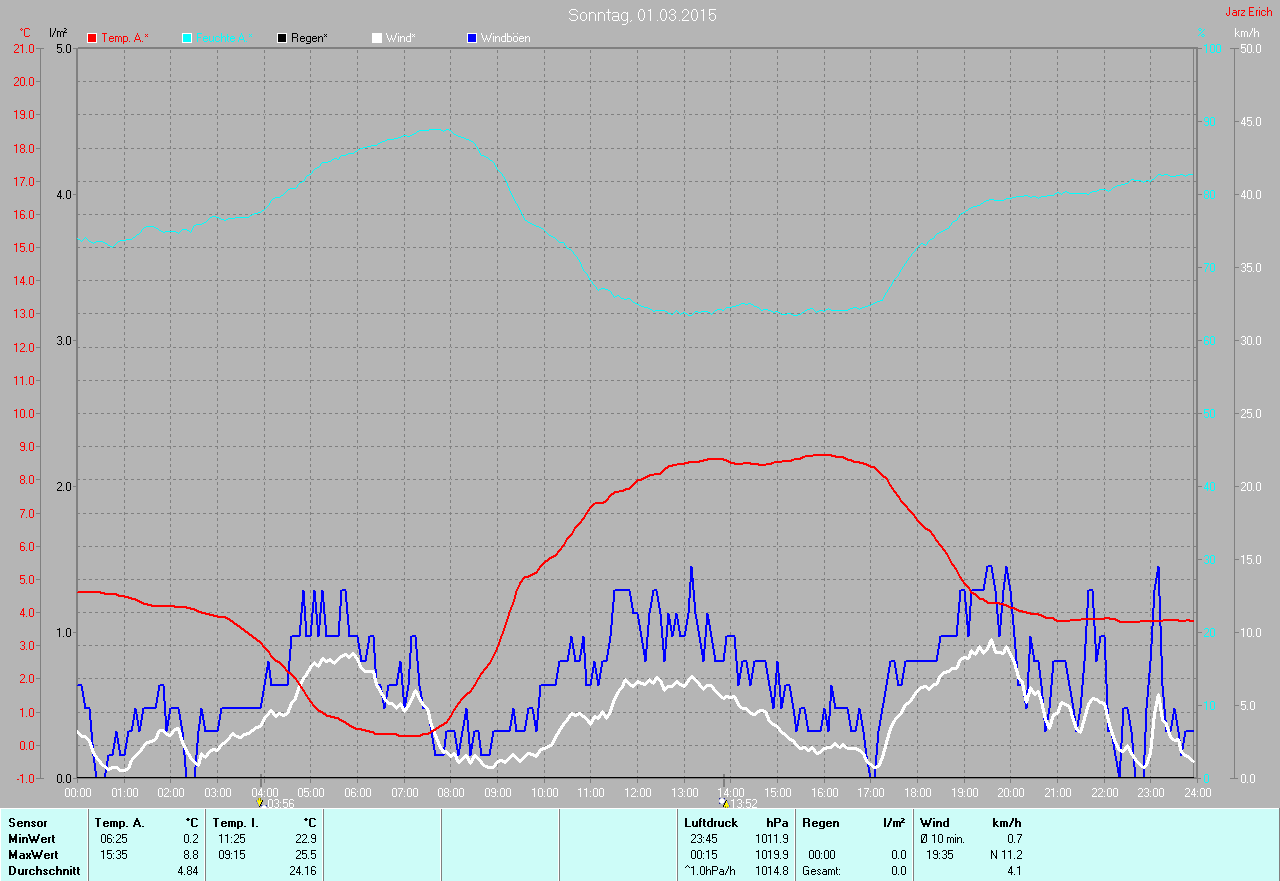
Task: Click the 'Gesamt:' rain total label
Action: coord(822,871)
